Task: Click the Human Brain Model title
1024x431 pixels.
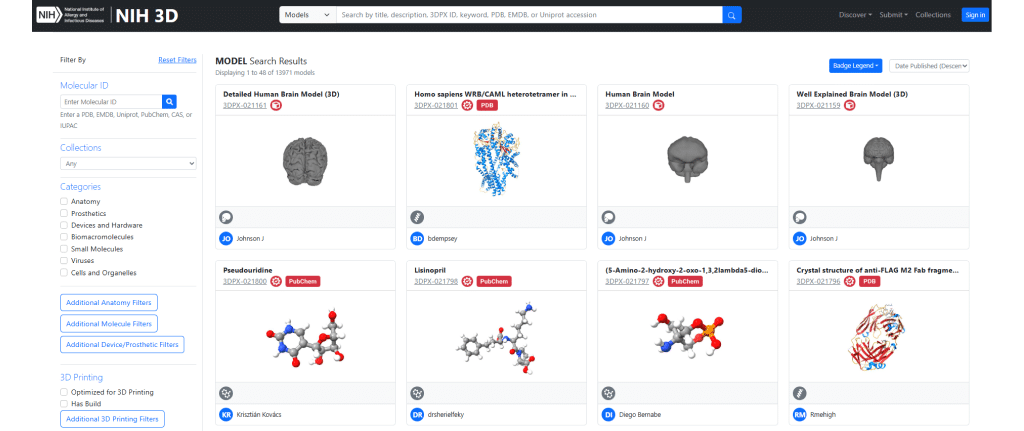Action: 640,94
